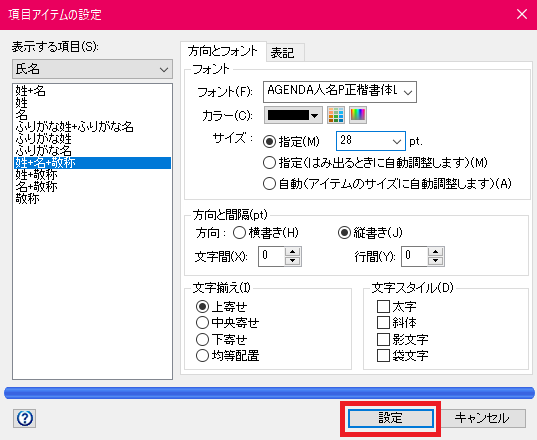Image resolution: width=537 pixels, height=440 pixels.
Task: Increase 文字間 spacing with up arrow
Action: click(292, 252)
